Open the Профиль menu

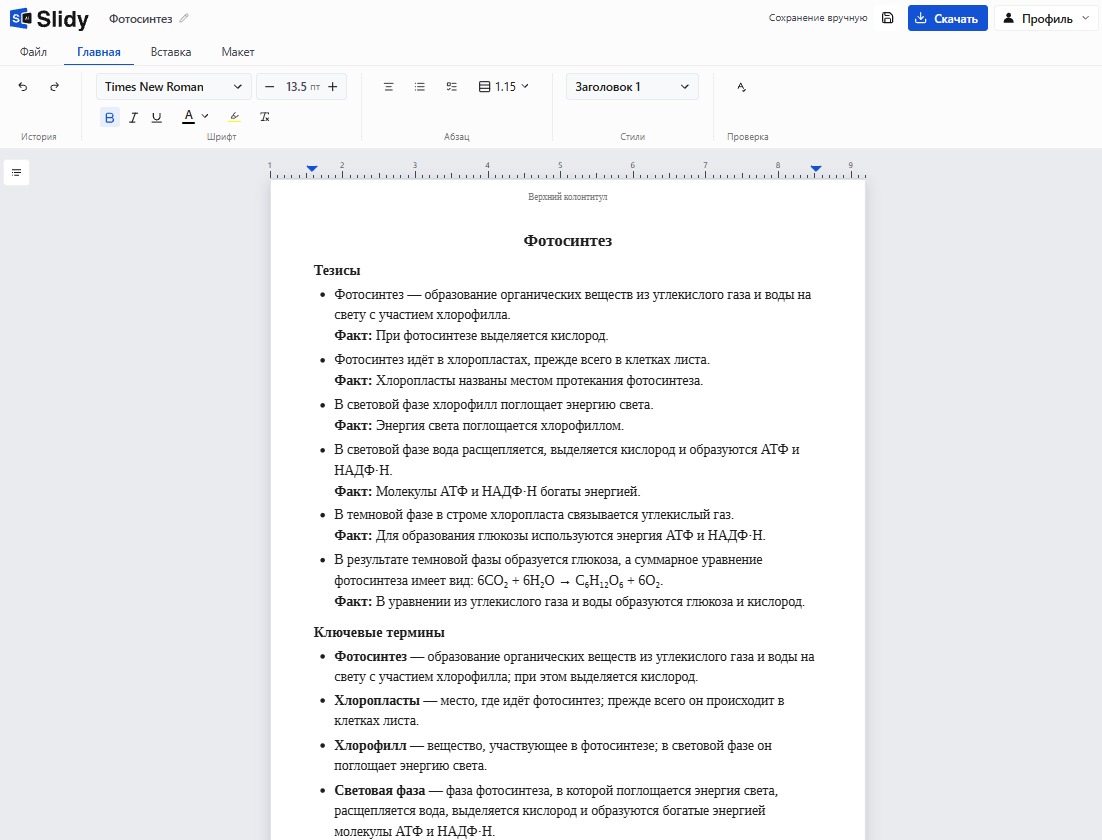click(1046, 18)
